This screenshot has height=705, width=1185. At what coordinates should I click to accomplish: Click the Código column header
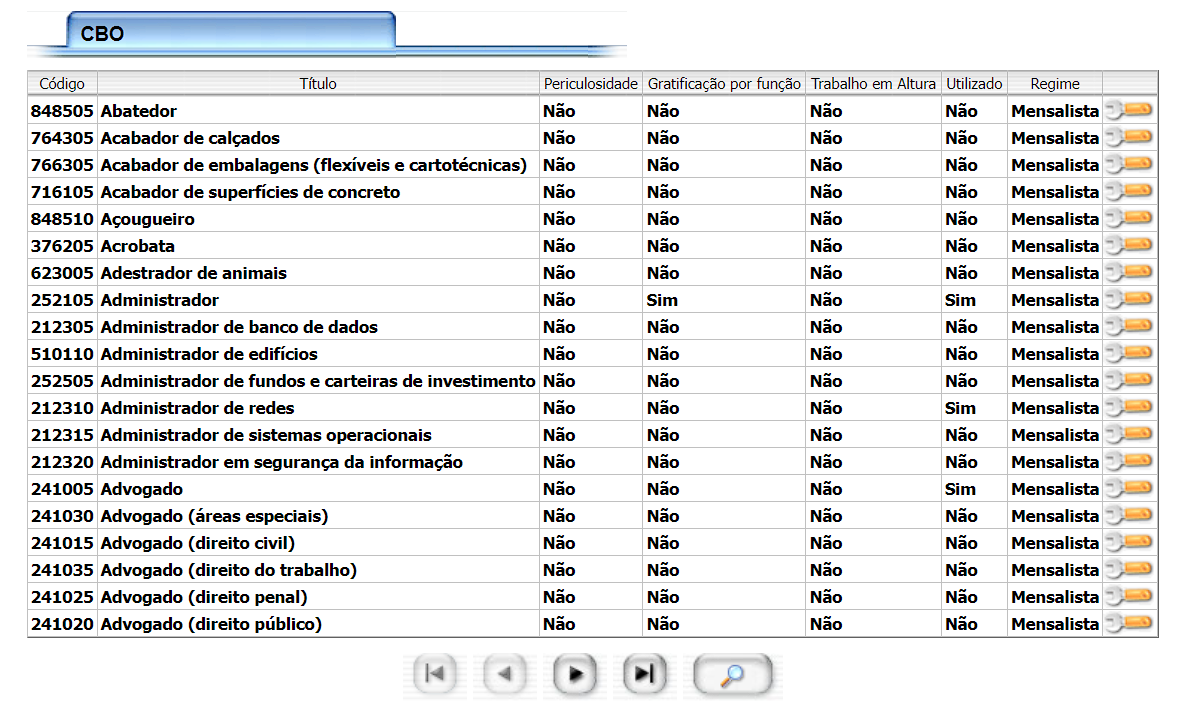point(62,84)
